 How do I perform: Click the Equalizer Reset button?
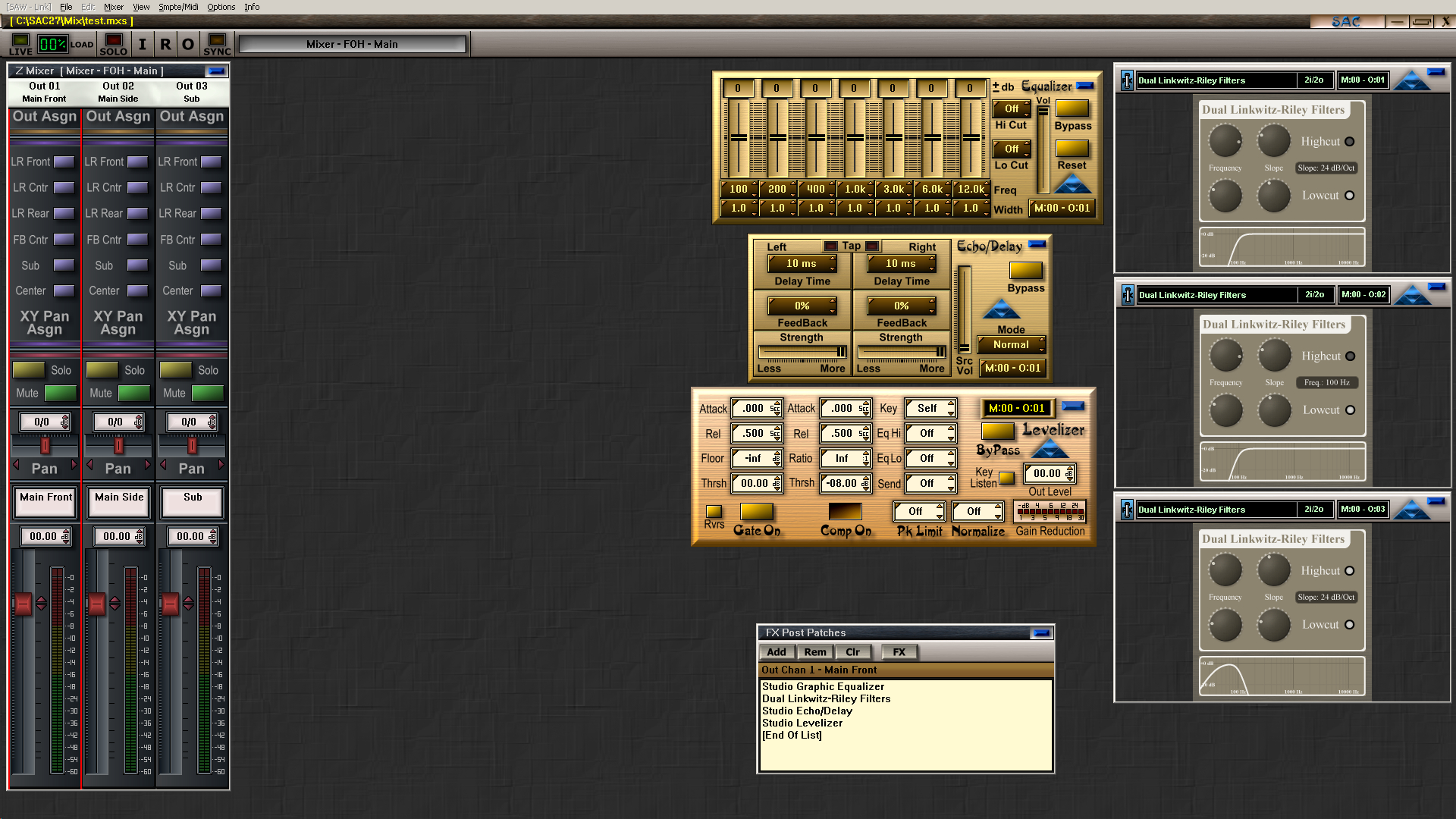tap(1072, 149)
